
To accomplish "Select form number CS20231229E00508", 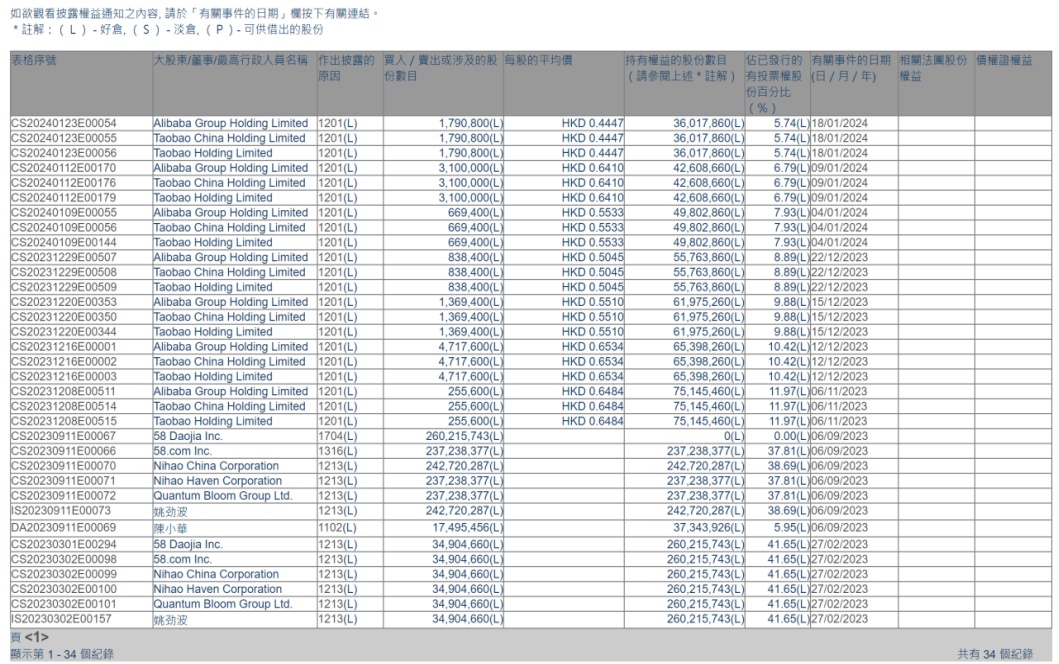I will pyautogui.click(x=64, y=272).
